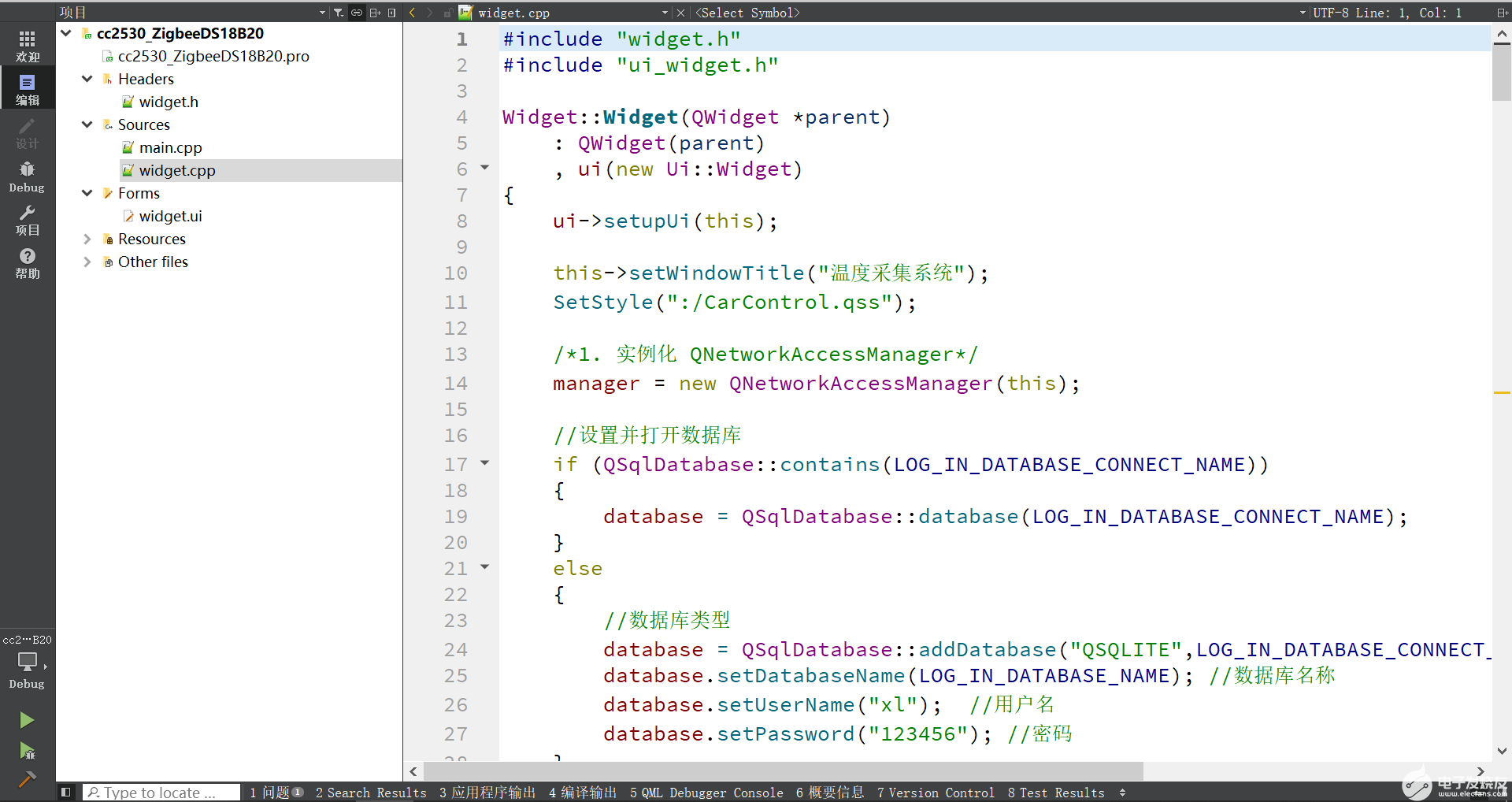Click the Line: 1, Col: 1 indicator

click(x=1409, y=13)
